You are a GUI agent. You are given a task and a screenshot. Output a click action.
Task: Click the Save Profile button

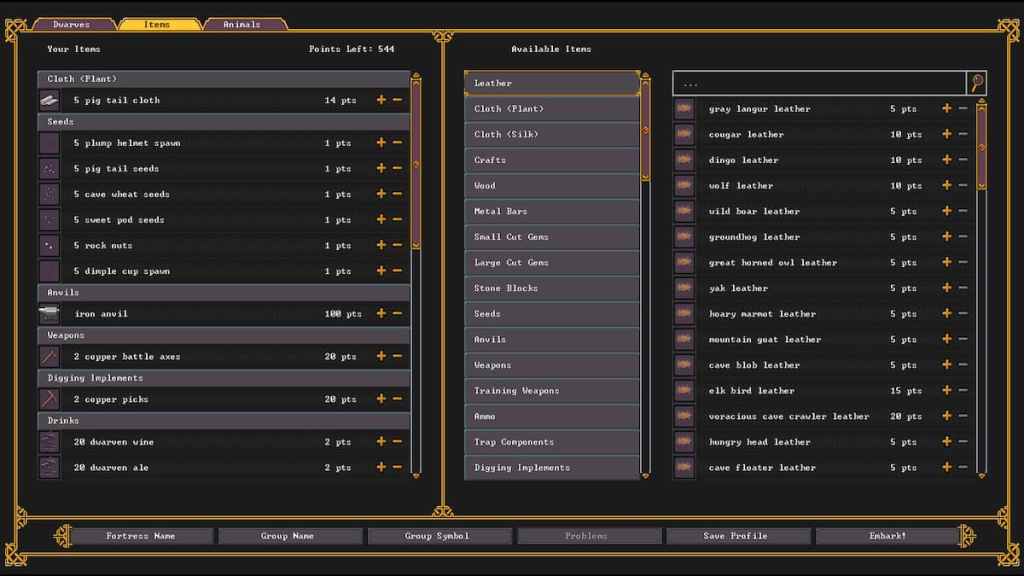pyautogui.click(x=738, y=535)
